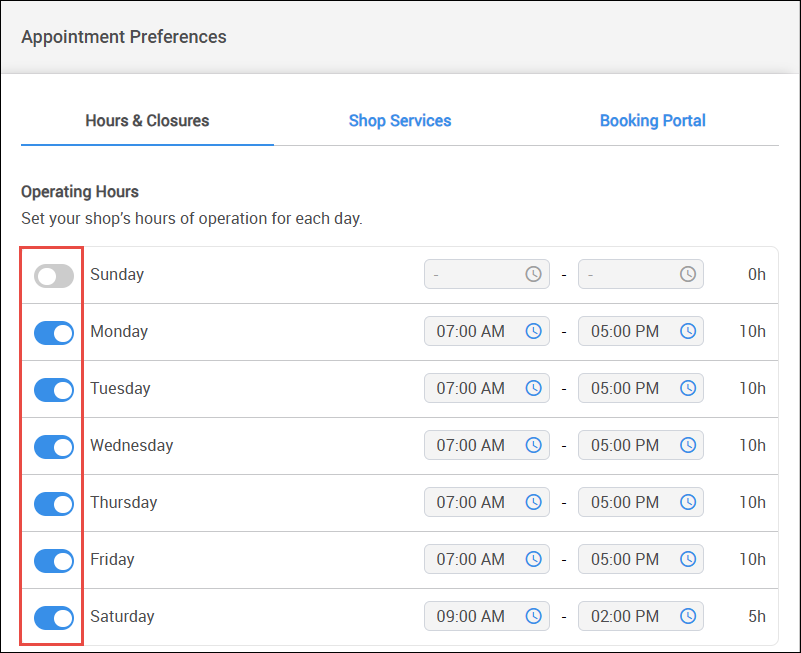Toggle Thursday operating hours off
Viewport: 801px width, 653px height.
pos(54,504)
